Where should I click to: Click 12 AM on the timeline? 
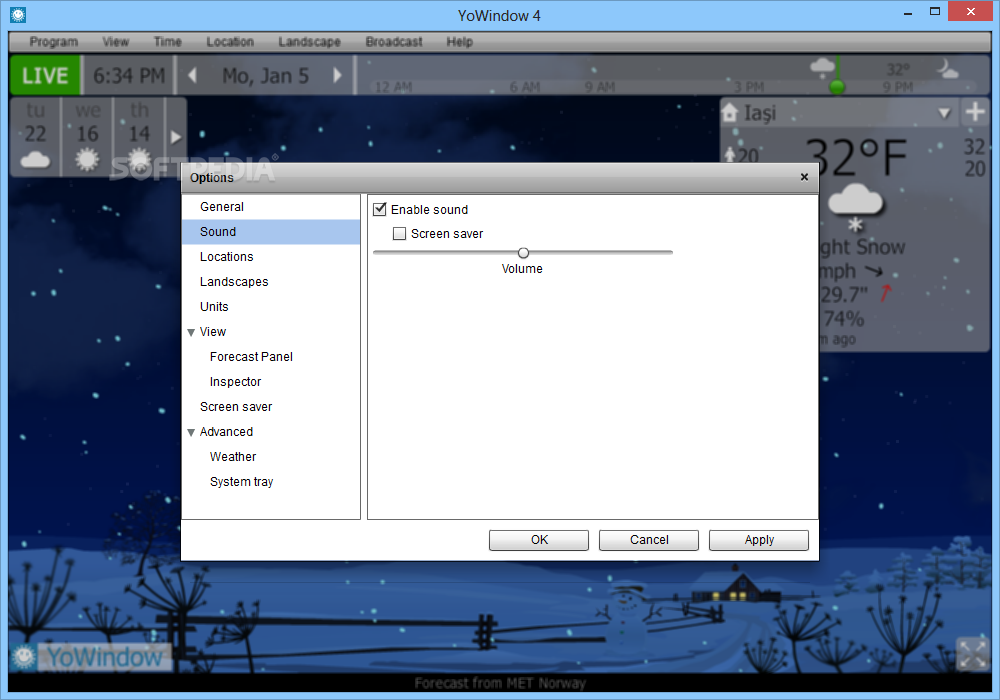click(393, 87)
